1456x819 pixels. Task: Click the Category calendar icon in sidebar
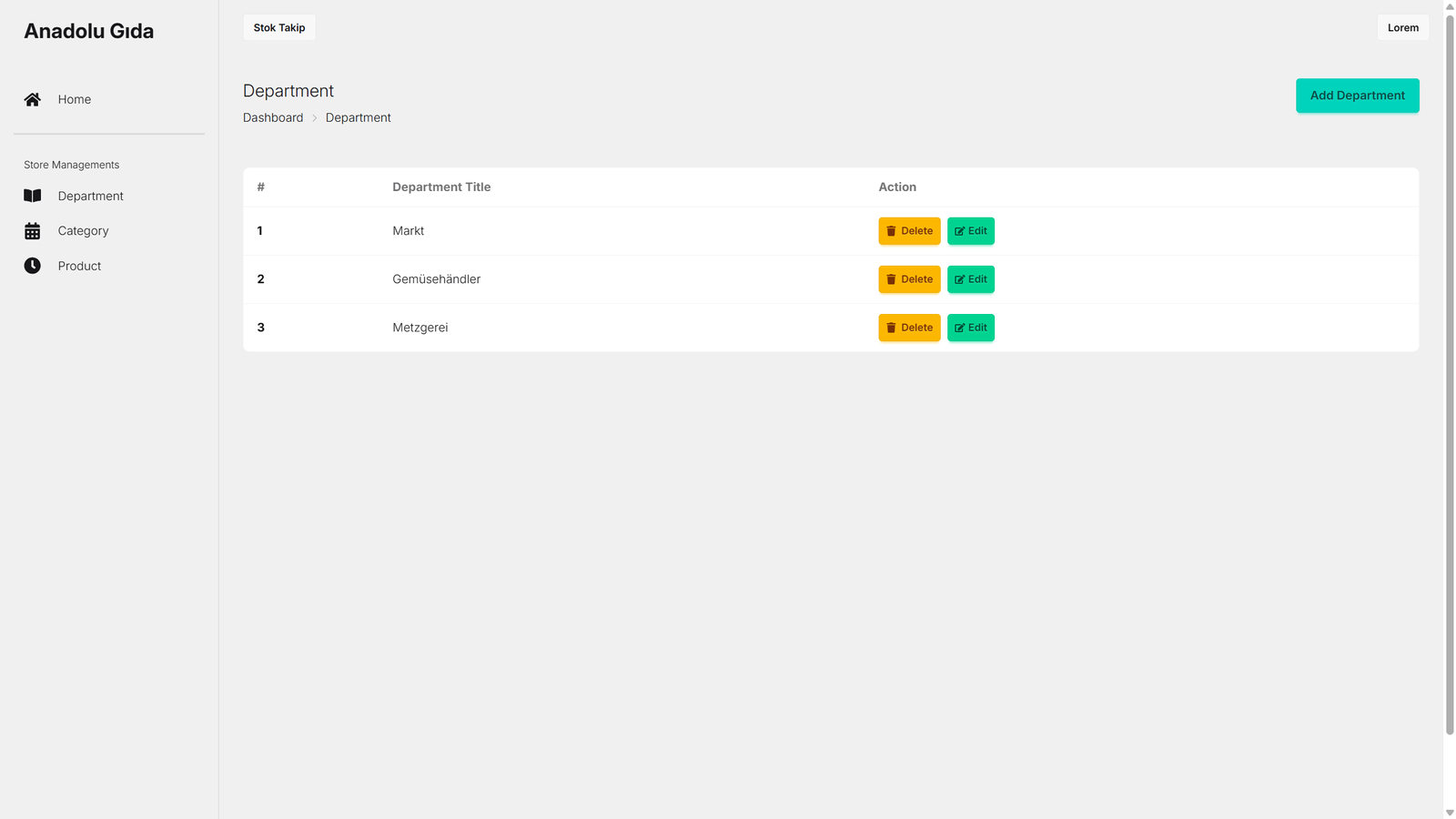click(x=33, y=231)
